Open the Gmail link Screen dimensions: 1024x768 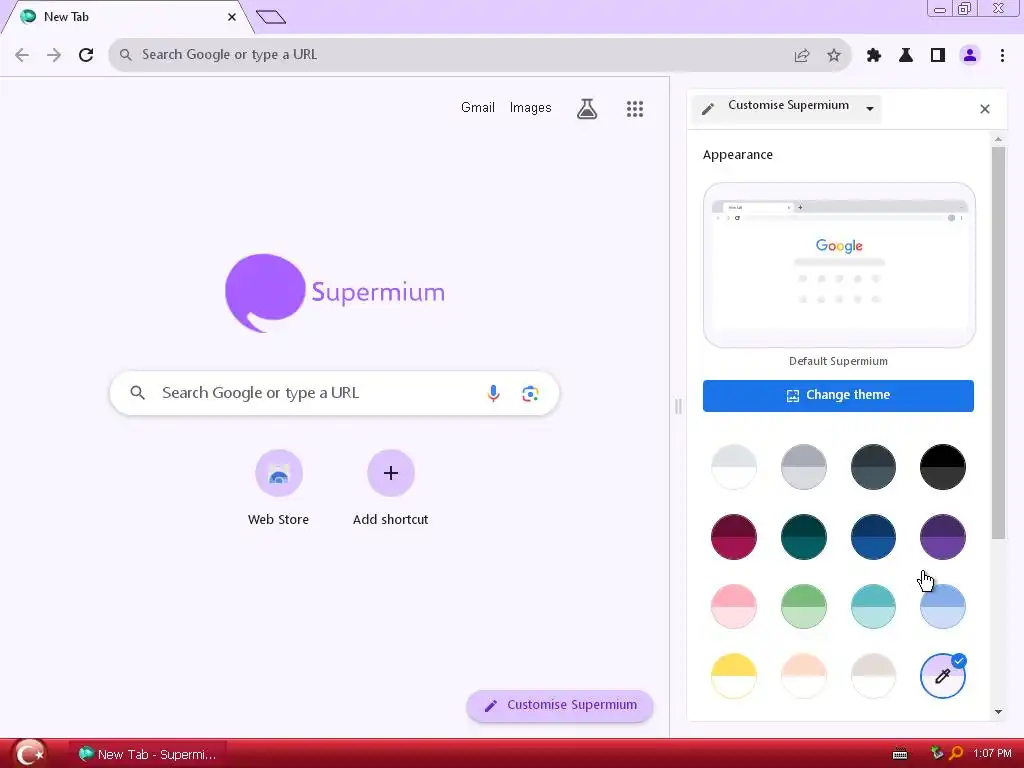[477, 108]
